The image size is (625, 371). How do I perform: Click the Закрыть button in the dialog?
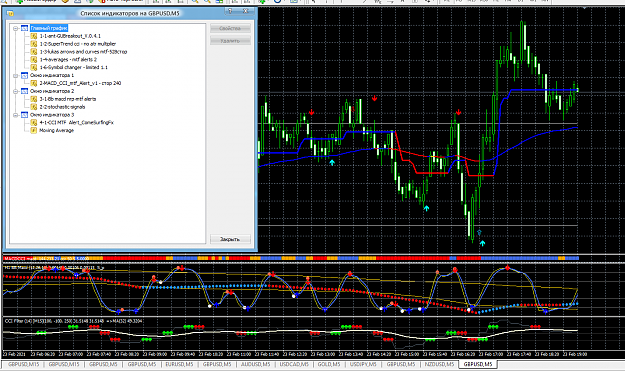point(230,239)
